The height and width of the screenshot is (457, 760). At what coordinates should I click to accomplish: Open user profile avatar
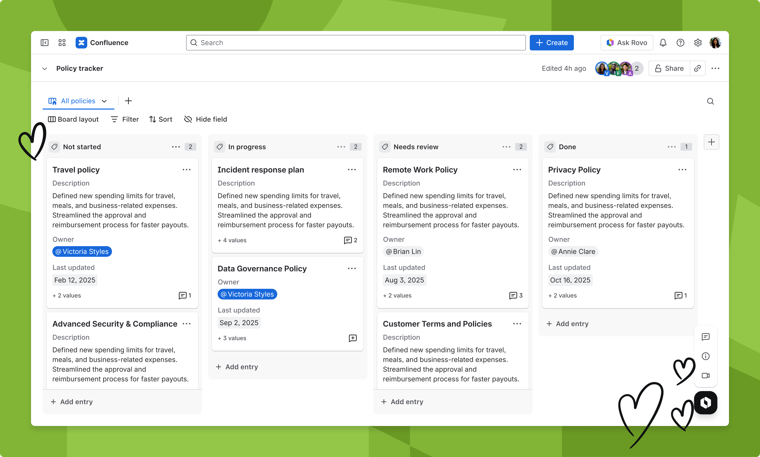click(x=715, y=43)
